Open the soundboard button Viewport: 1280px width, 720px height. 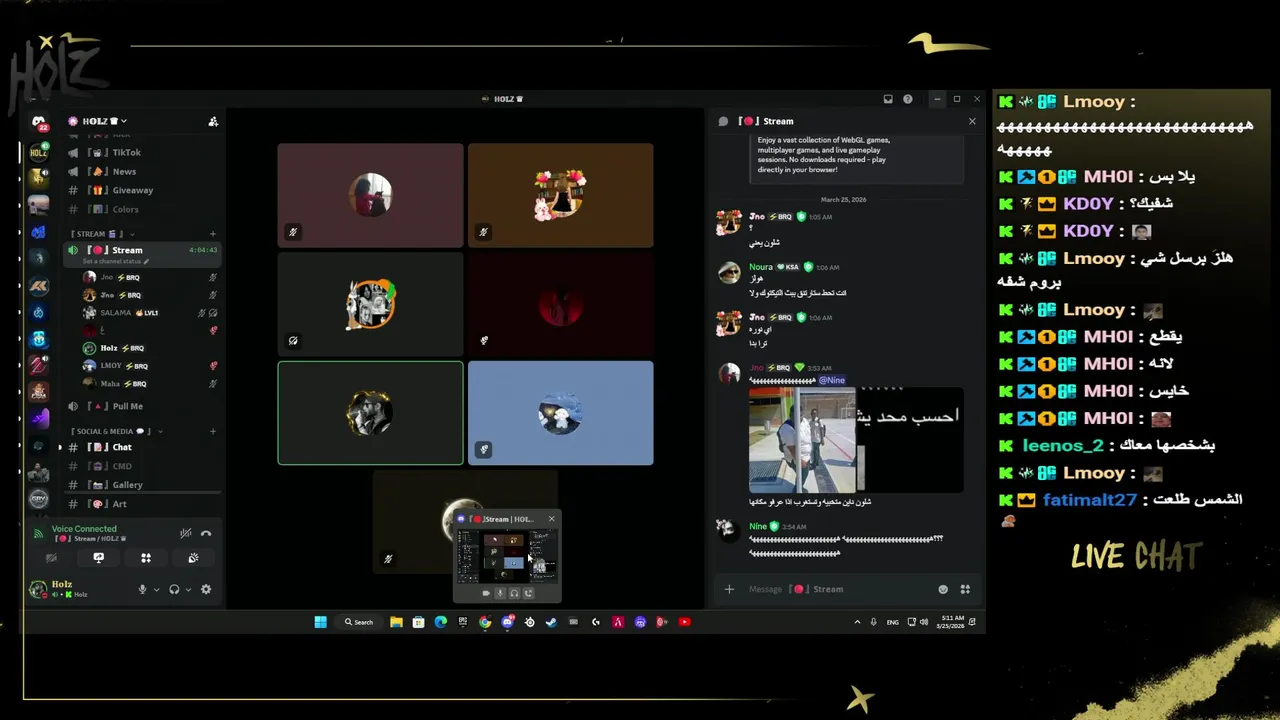[x=193, y=558]
